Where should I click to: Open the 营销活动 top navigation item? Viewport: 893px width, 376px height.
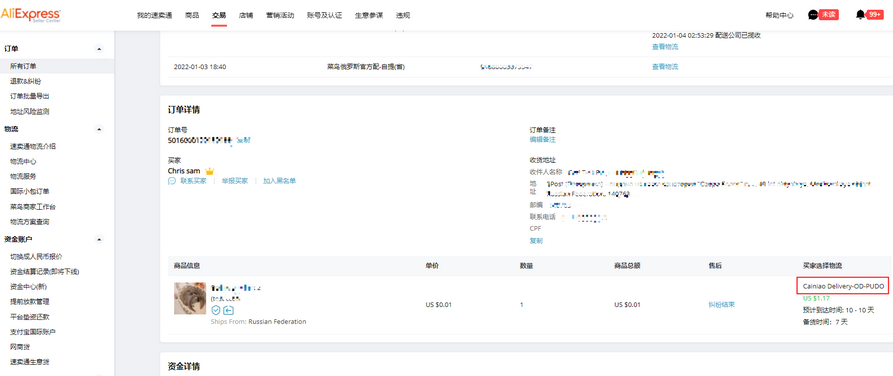[x=280, y=15]
